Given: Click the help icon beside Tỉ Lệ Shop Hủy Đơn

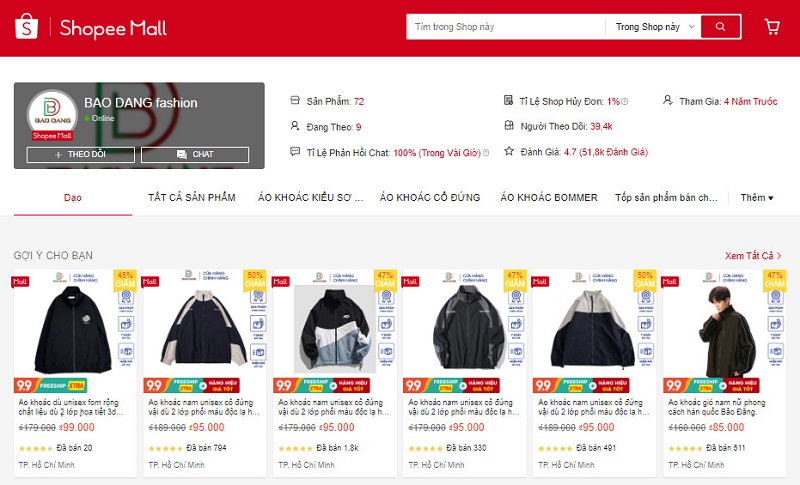Looking at the screenshot, I should point(625,101).
